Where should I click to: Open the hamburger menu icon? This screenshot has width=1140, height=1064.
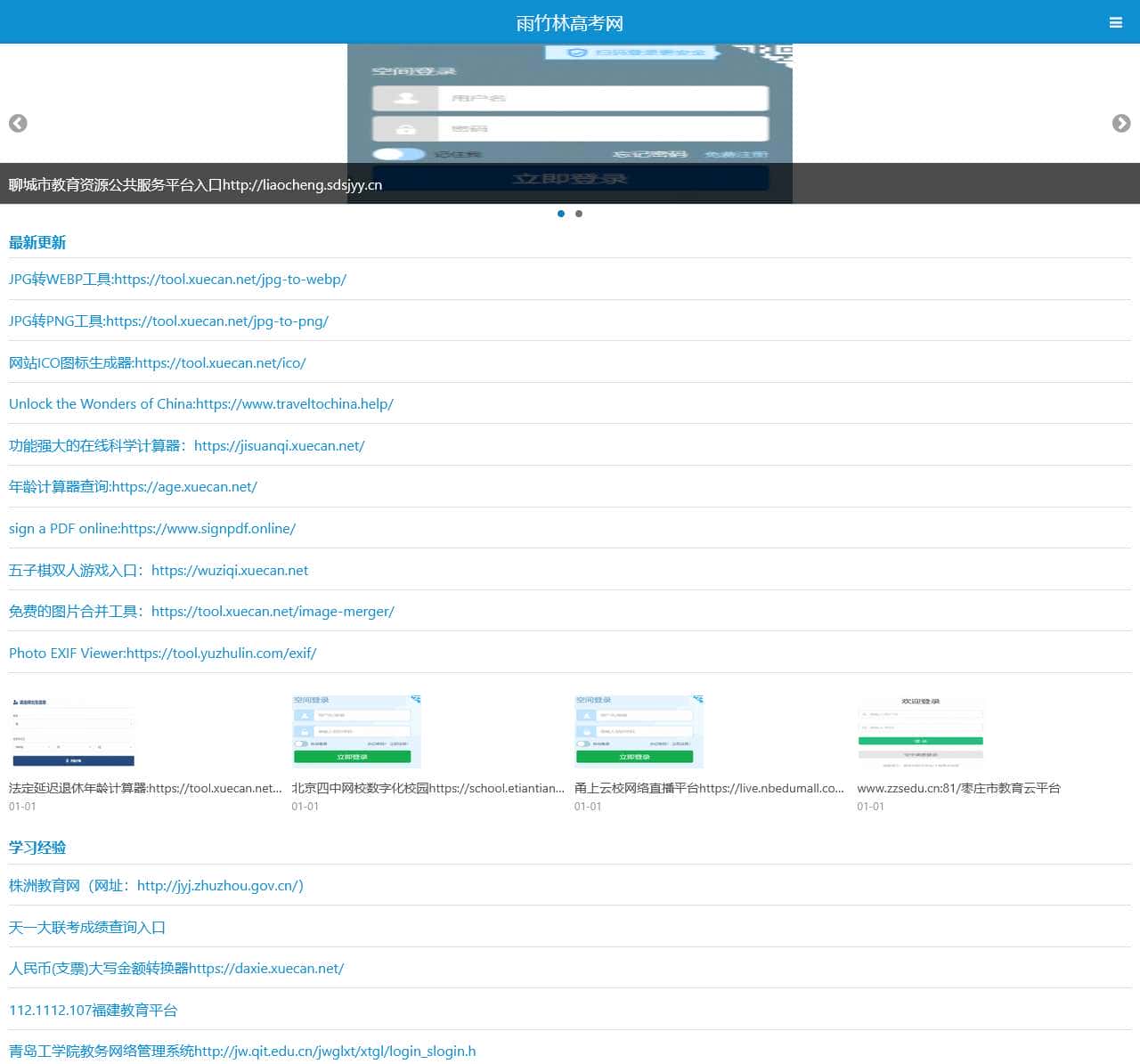tap(1115, 23)
